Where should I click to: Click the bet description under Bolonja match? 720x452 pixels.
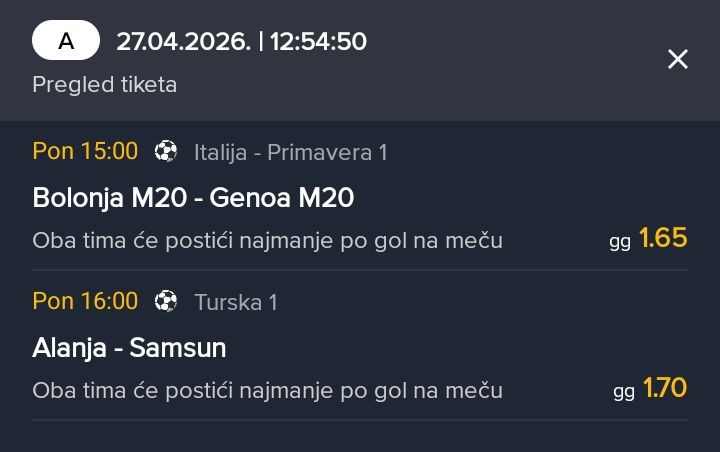(x=267, y=241)
